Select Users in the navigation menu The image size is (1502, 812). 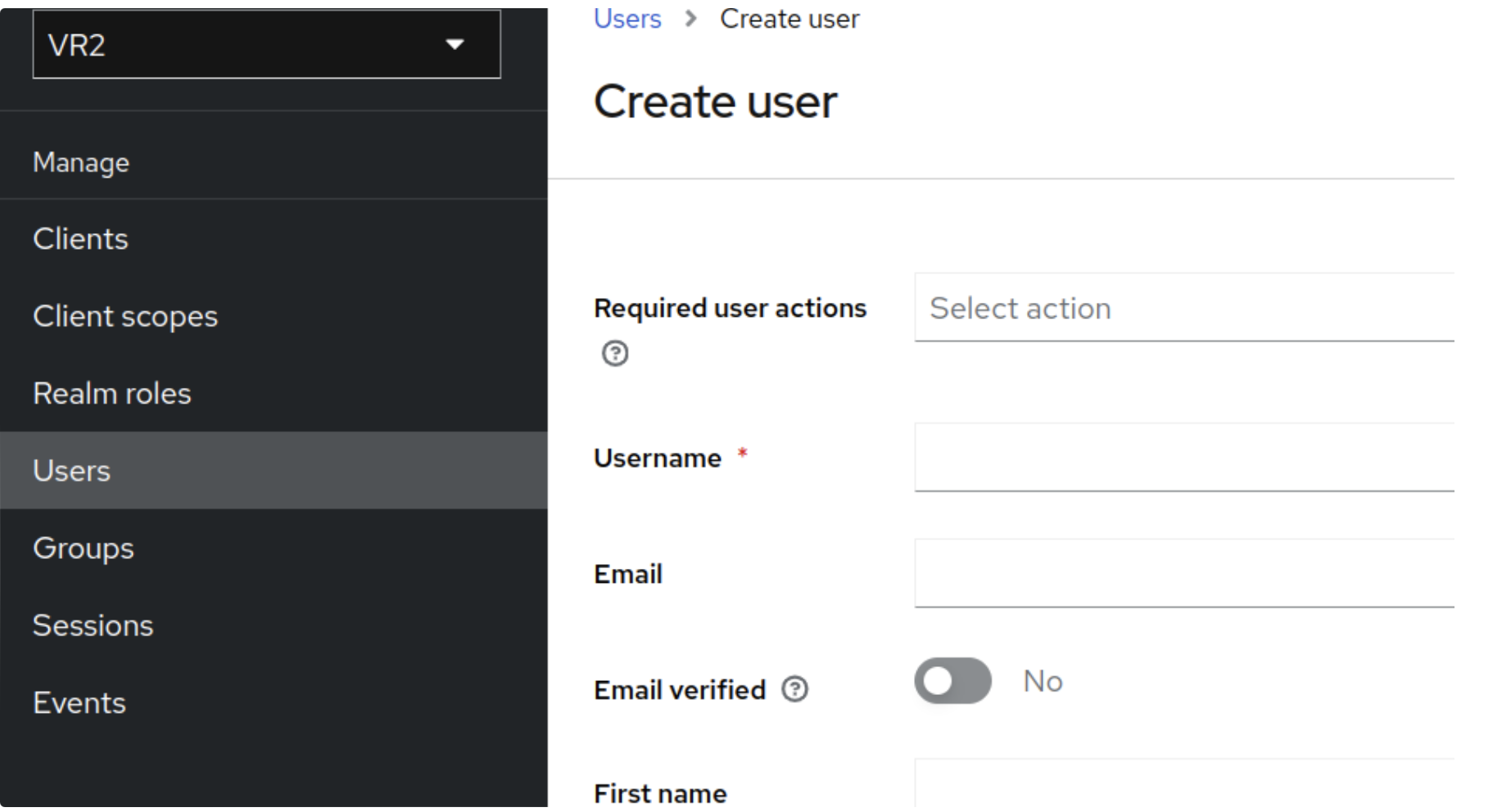tap(71, 470)
